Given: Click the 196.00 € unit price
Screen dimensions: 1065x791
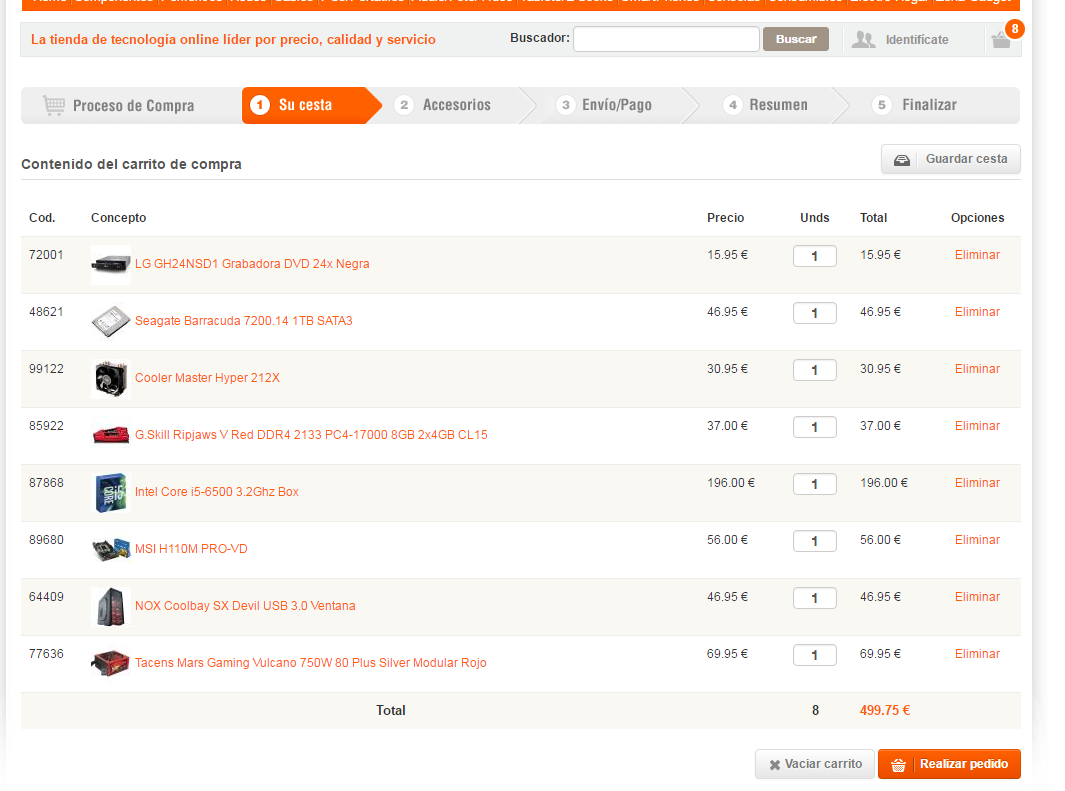Looking at the screenshot, I should coord(731,483).
